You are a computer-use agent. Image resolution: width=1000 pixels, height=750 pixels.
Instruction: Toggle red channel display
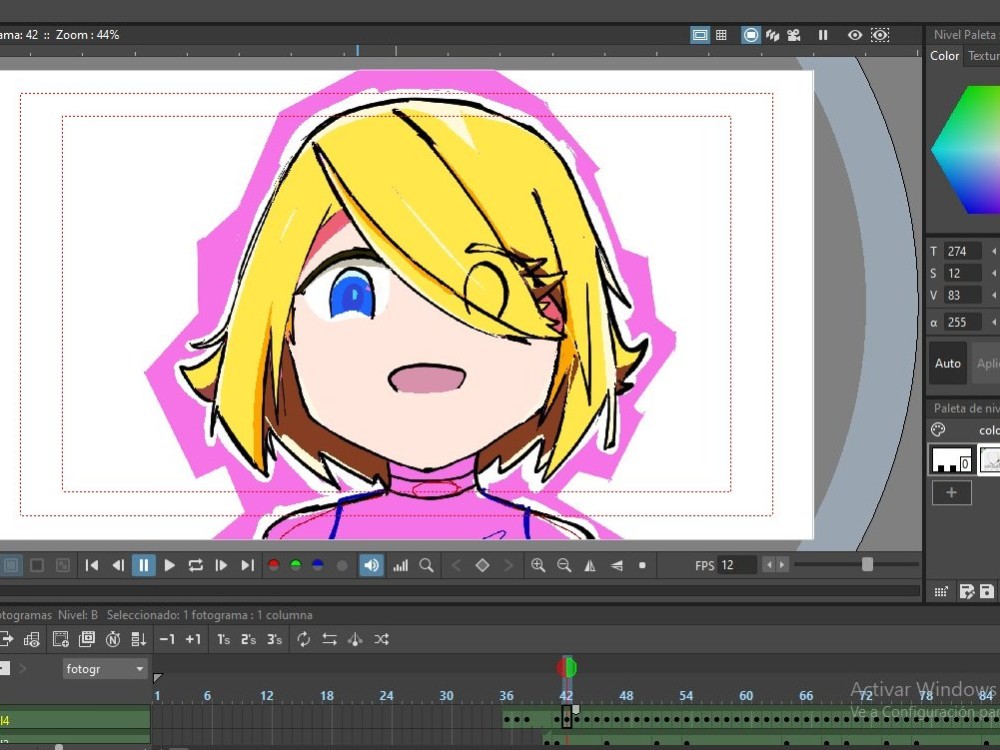pyautogui.click(x=274, y=566)
